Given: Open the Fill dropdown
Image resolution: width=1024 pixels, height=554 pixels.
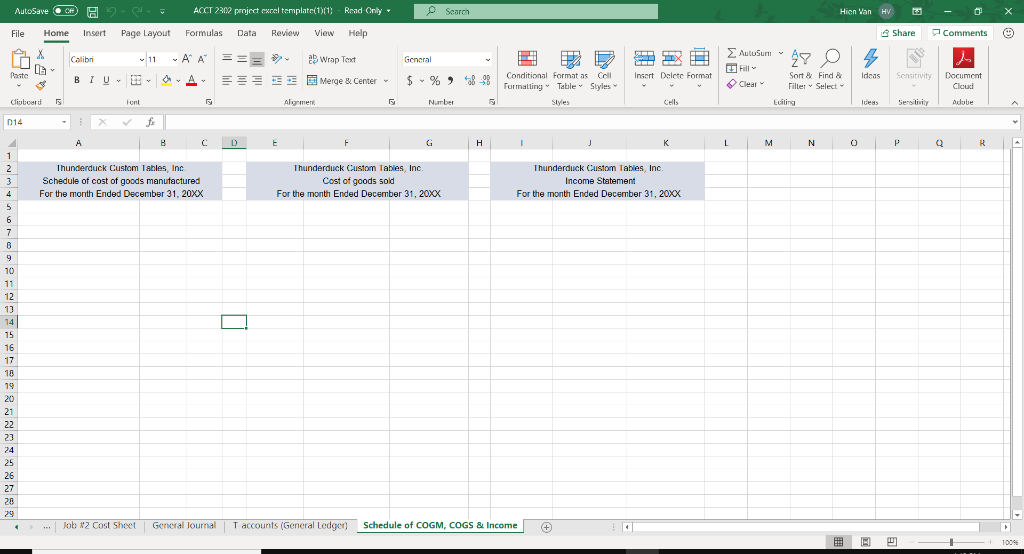Looking at the screenshot, I should click(x=741, y=68).
